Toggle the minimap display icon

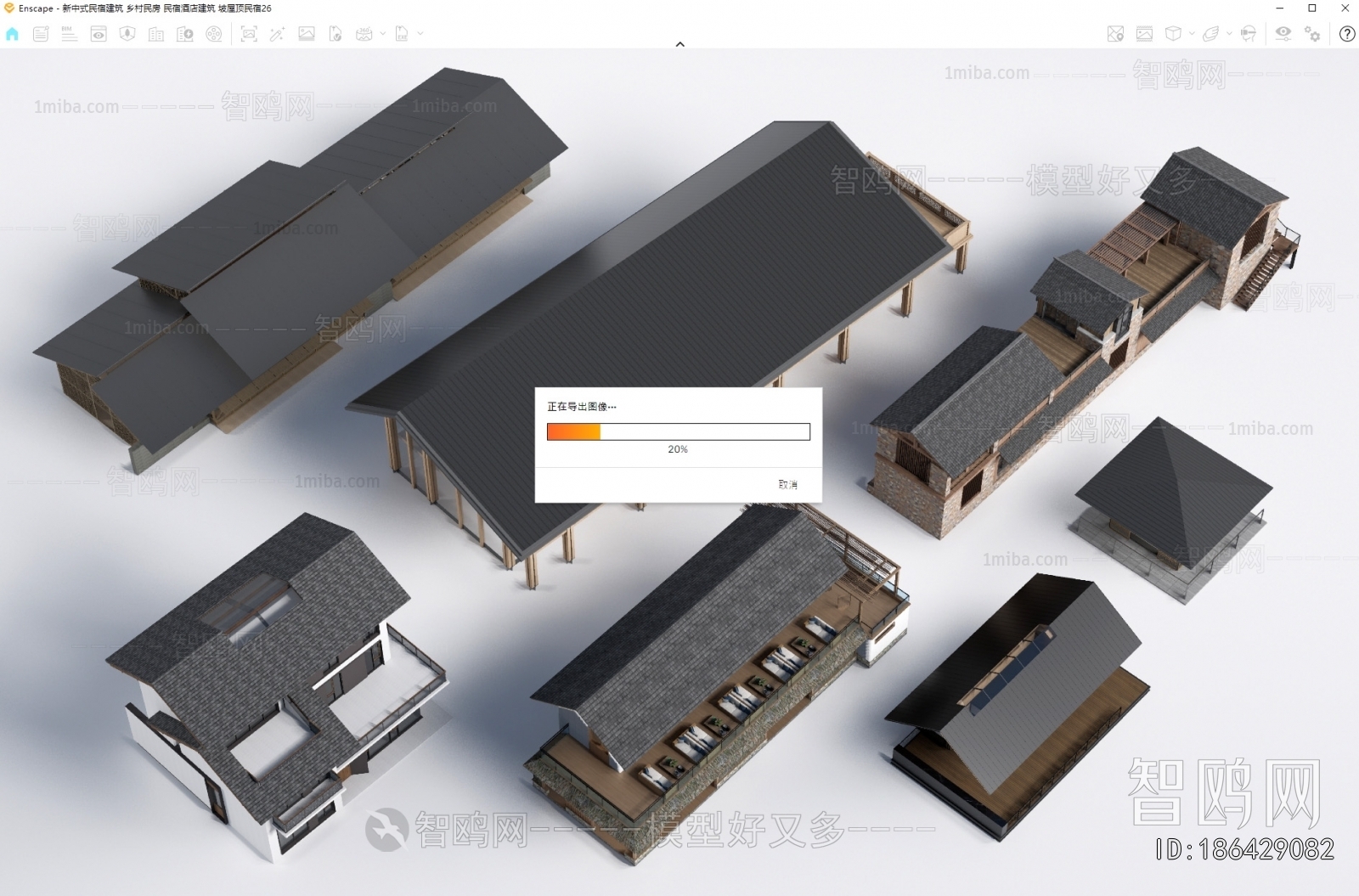(x=1115, y=34)
